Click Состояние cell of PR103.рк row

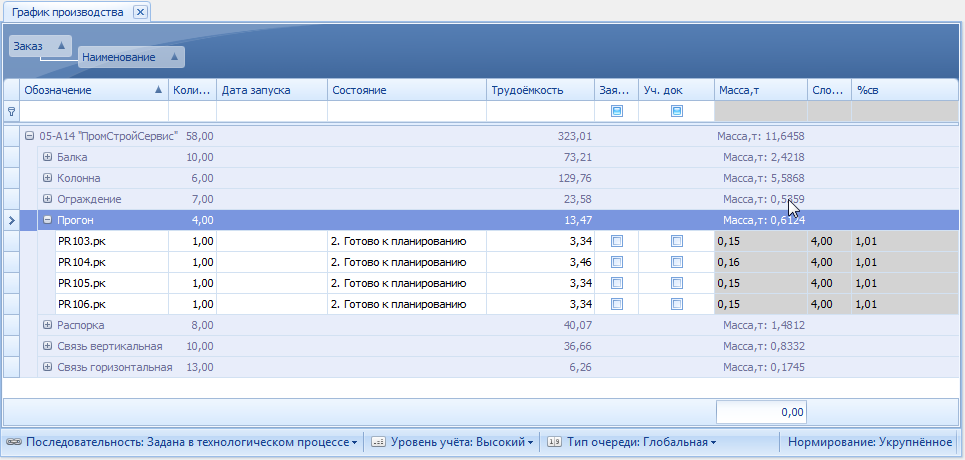coord(407,241)
